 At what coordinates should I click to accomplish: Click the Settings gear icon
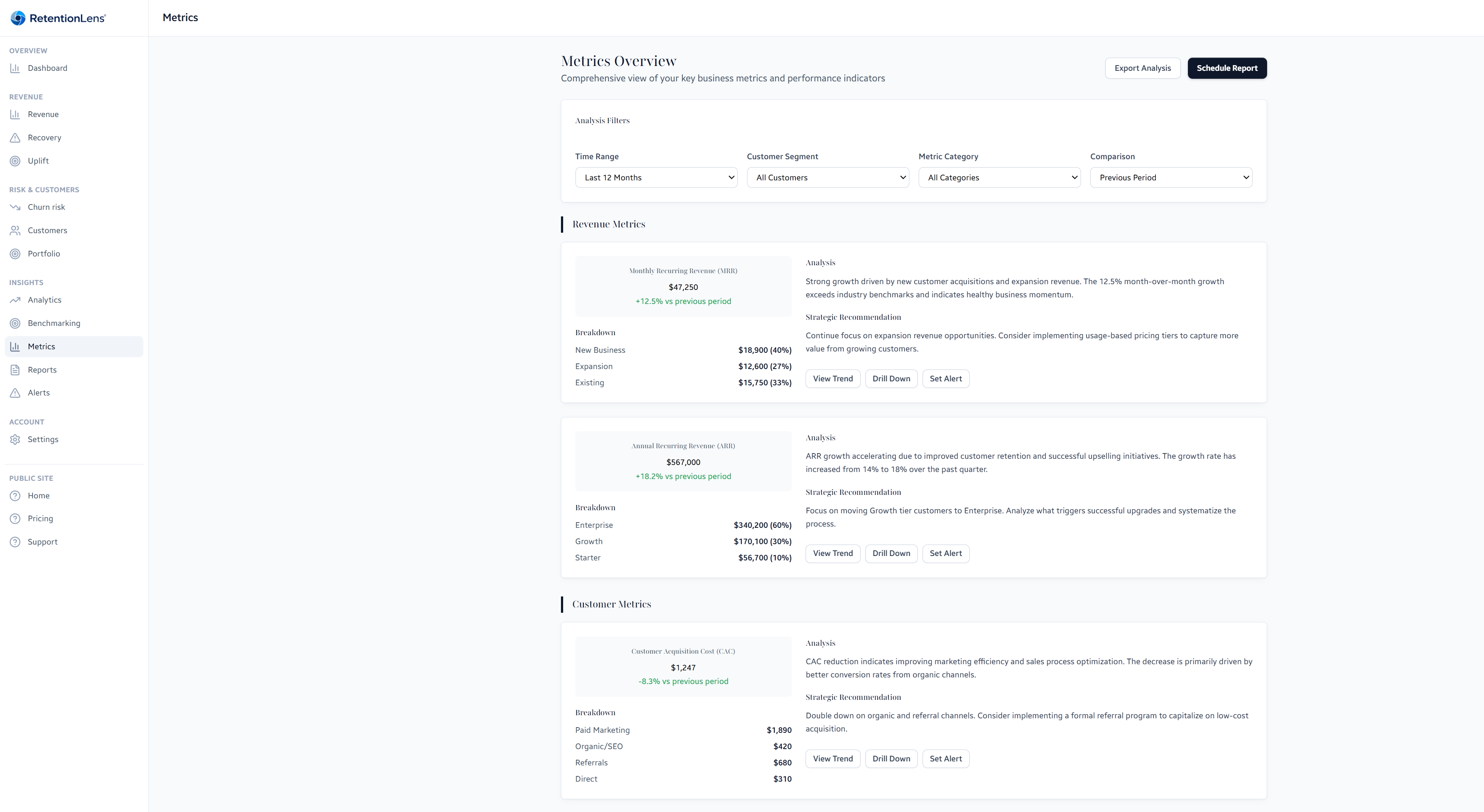click(15, 439)
